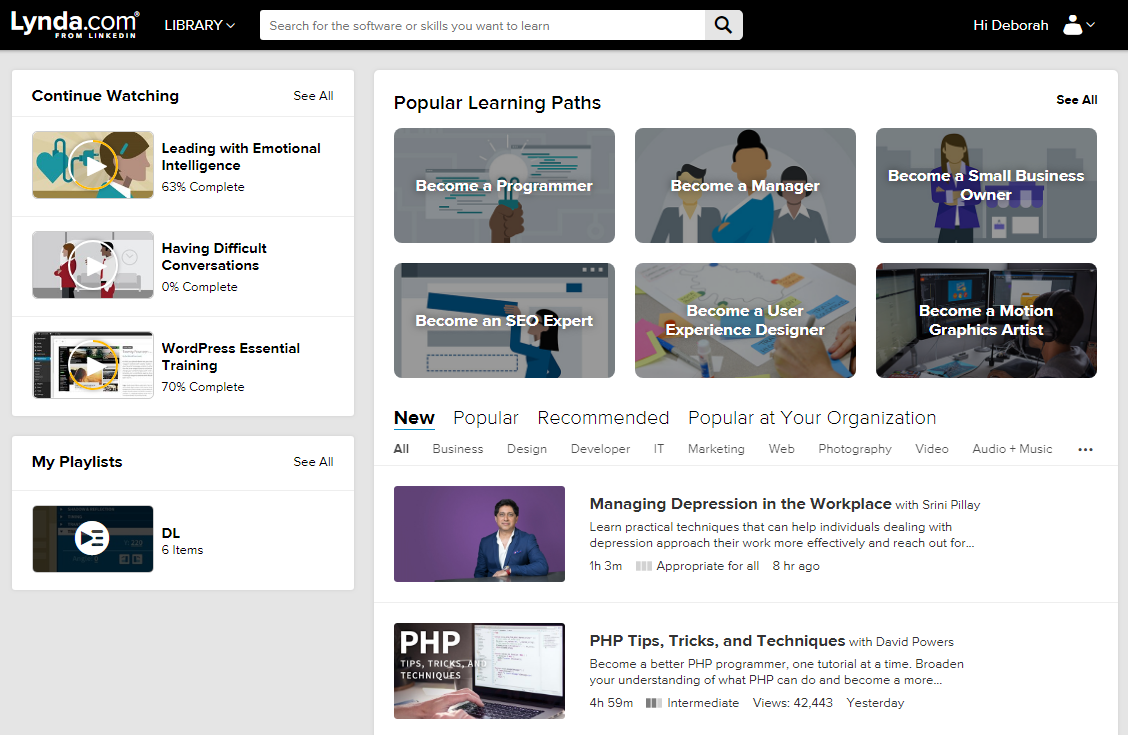The image size is (1128, 735).
Task: Filter courses by Design
Action: coord(527,449)
